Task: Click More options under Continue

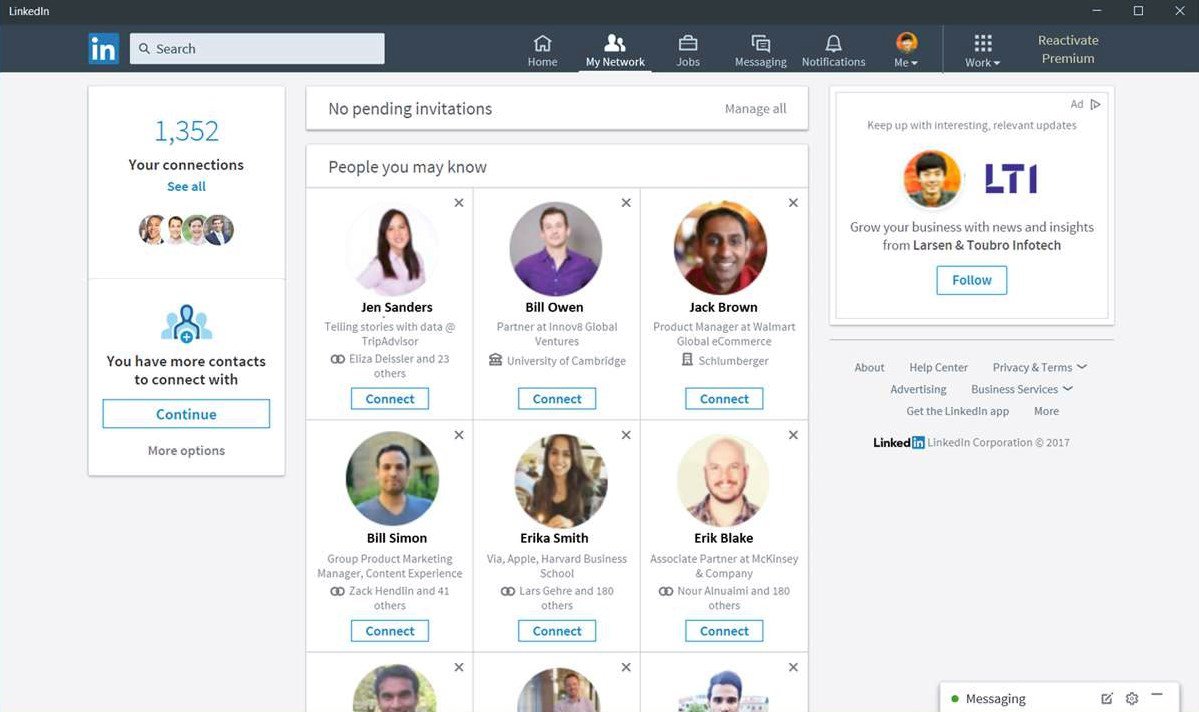Action: [x=186, y=450]
